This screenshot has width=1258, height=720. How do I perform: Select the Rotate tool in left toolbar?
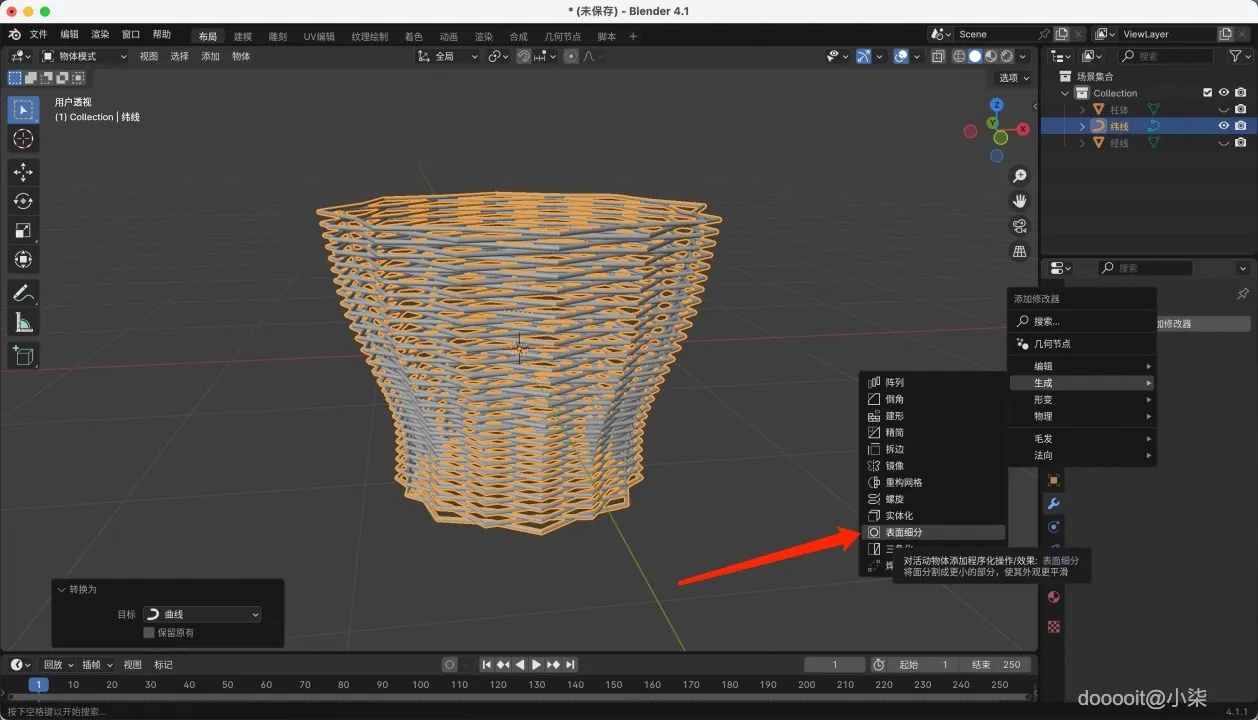23,201
